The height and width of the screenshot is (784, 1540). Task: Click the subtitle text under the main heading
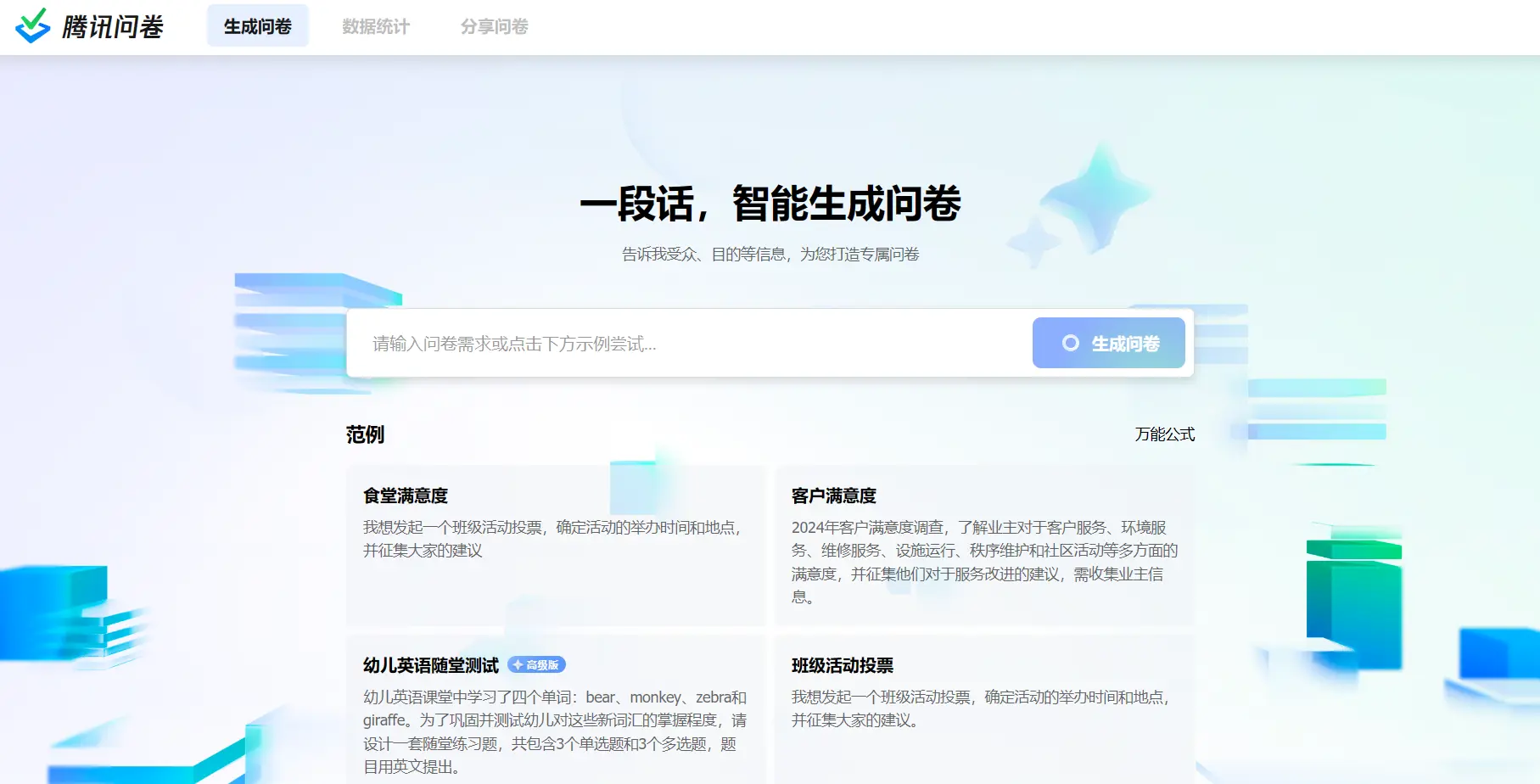pos(770,253)
